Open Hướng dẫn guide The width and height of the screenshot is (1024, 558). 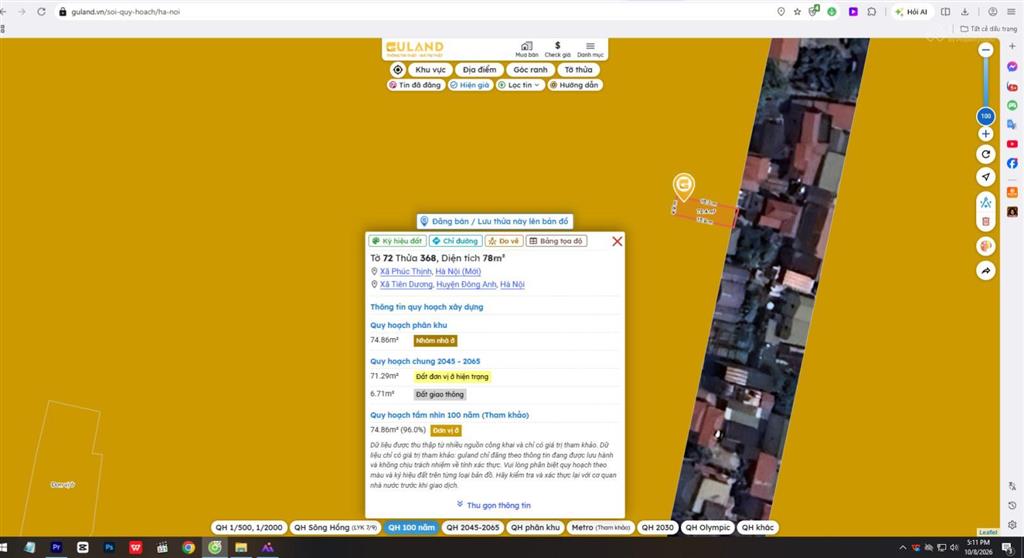pos(575,85)
